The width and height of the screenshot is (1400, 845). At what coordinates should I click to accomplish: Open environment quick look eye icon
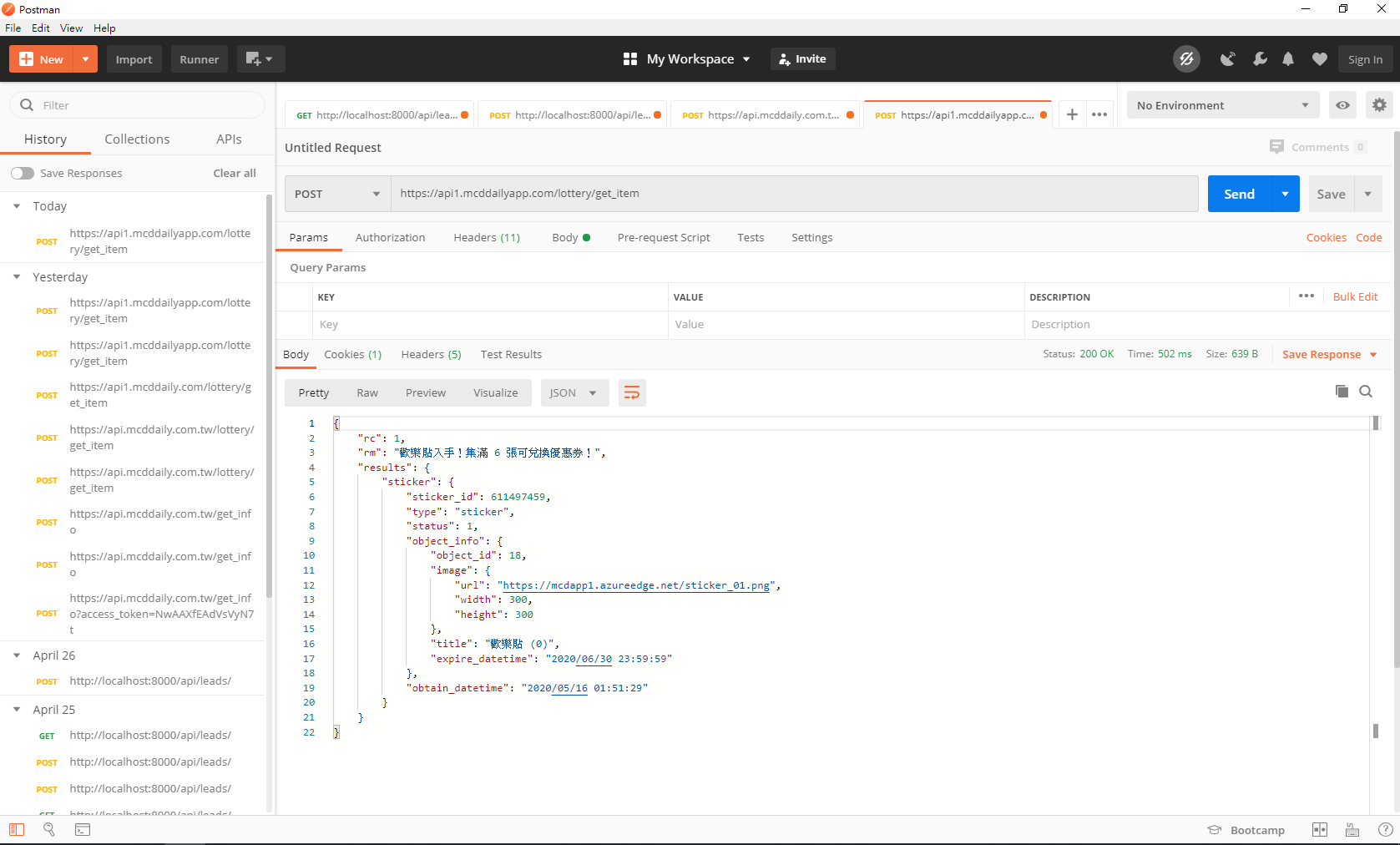(1342, 105)
